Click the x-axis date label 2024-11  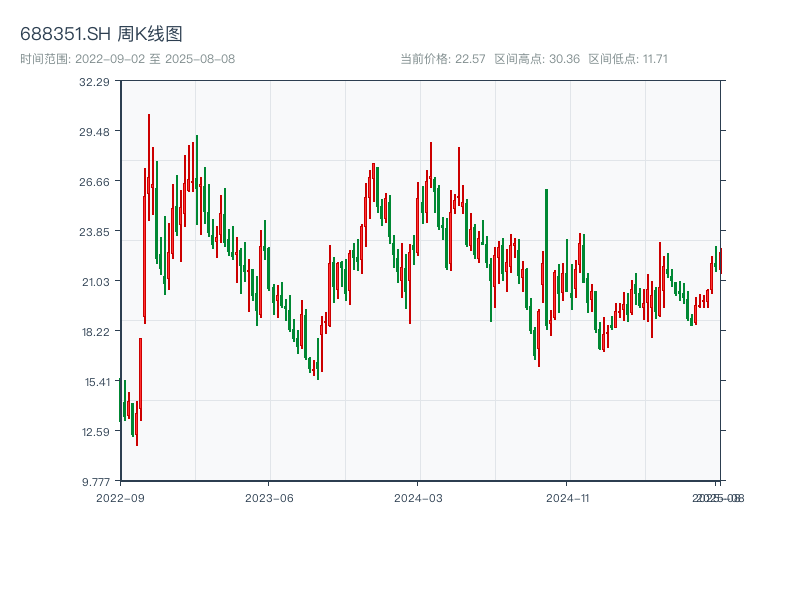point(567,498)
